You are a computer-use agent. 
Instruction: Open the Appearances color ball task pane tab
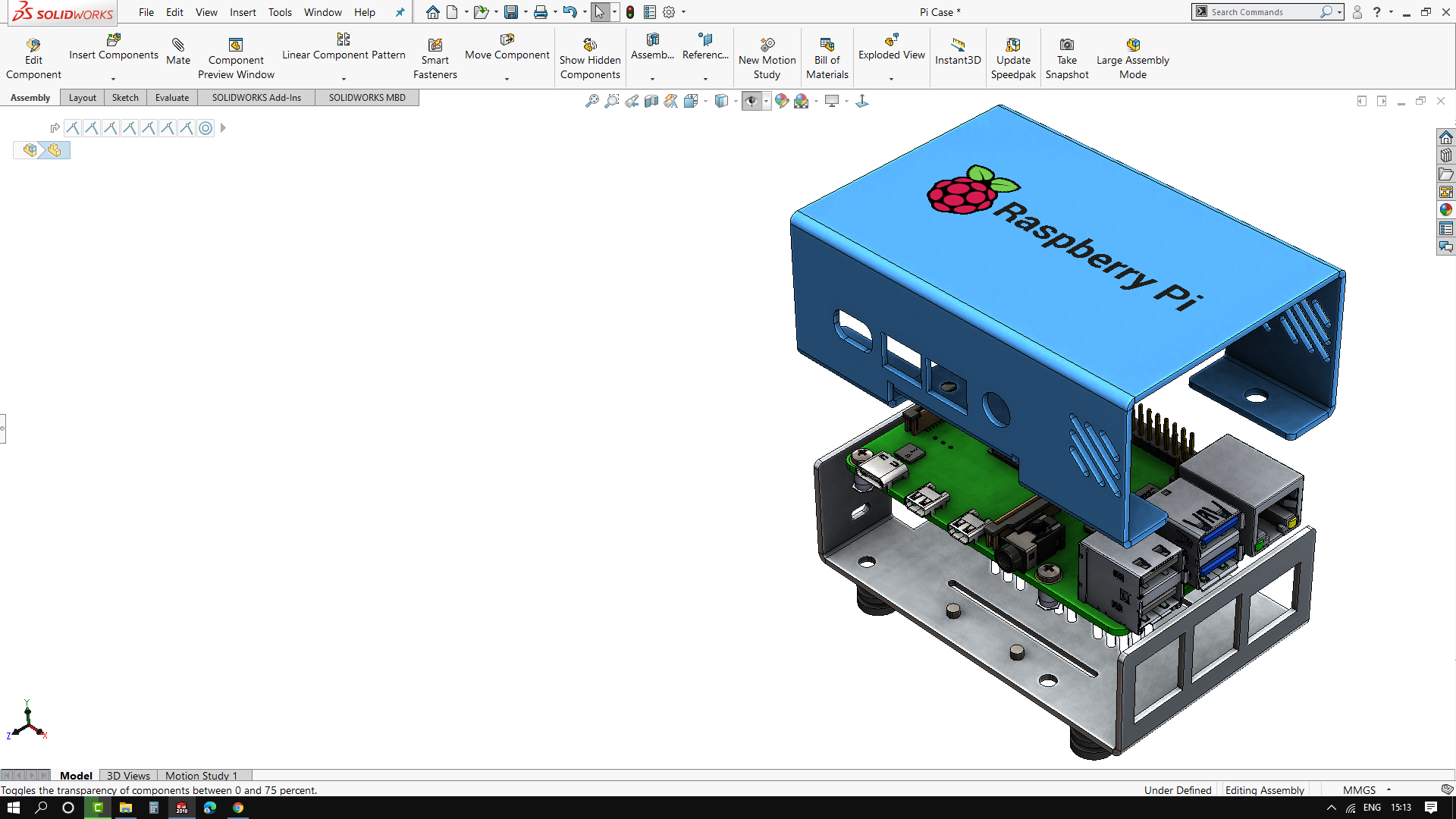point(1445,210)
